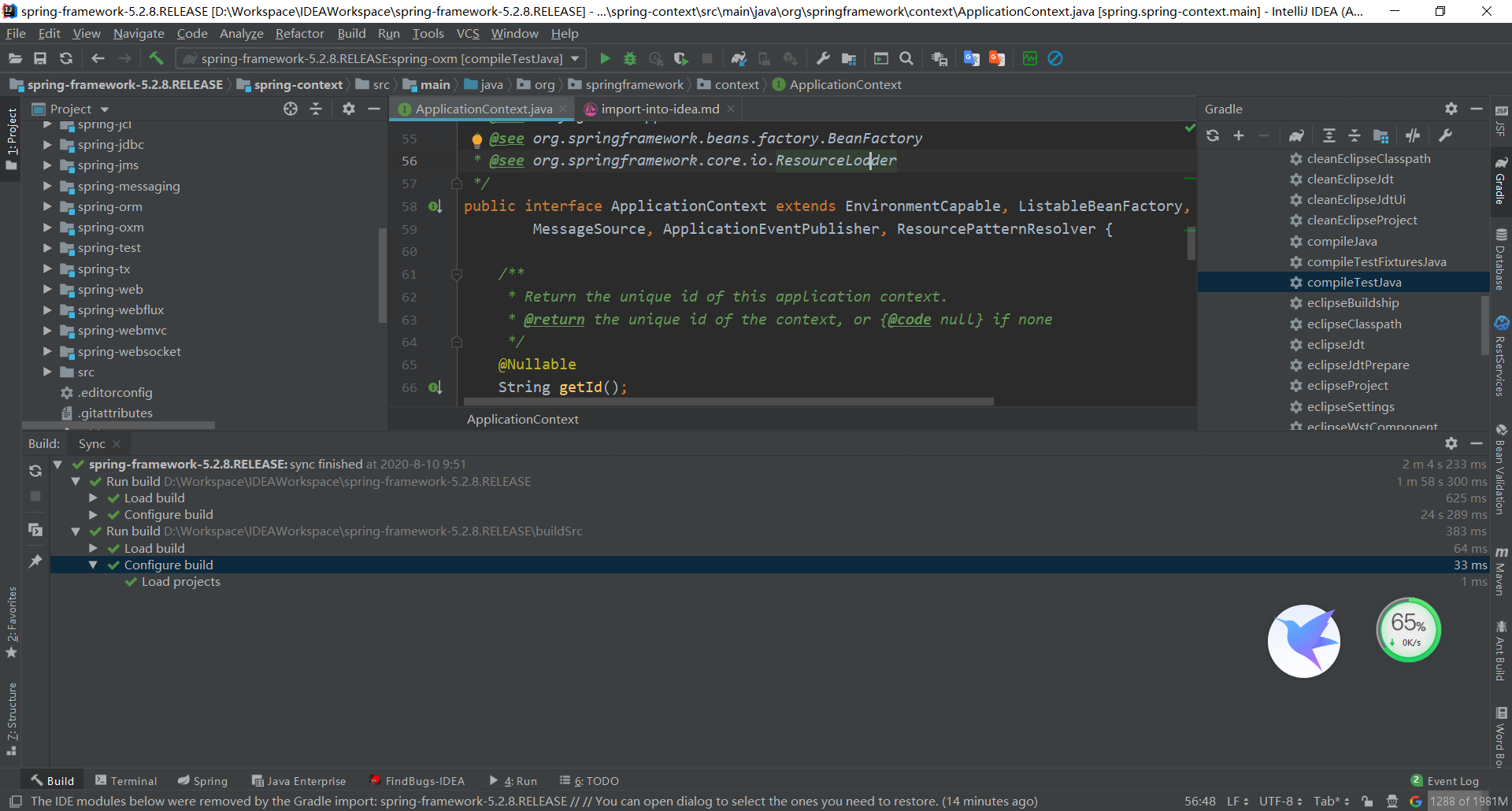Toggle Gradle offline mode

point(1412,135)
